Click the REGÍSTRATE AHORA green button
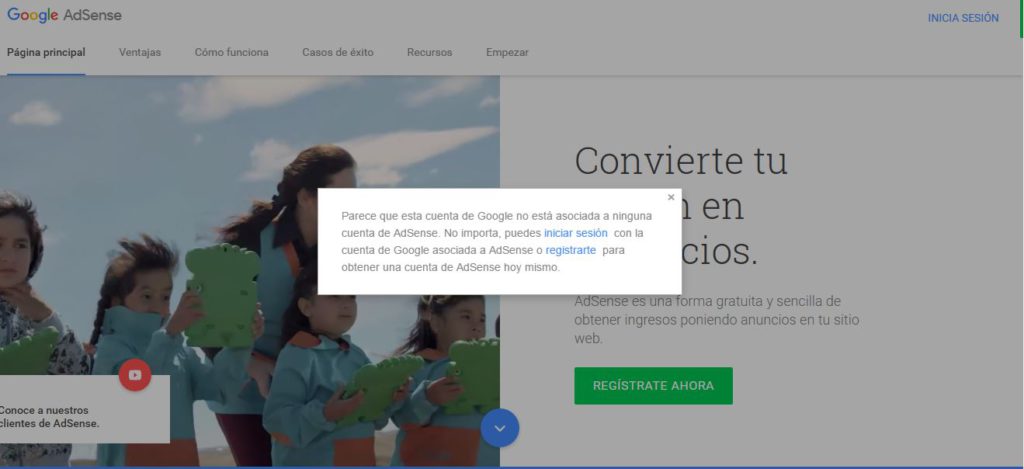This screenshot has height=469, width=1024. click(653, 385)
